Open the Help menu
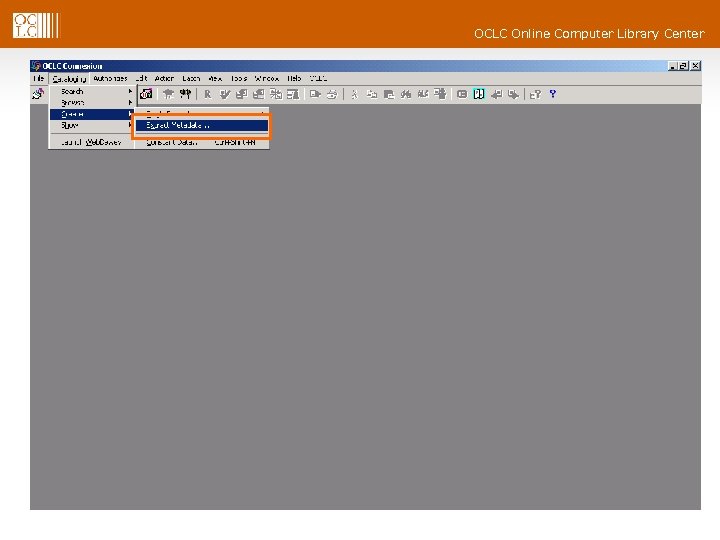The width and height of the screenshot is (720, 540). pos(294,79)
